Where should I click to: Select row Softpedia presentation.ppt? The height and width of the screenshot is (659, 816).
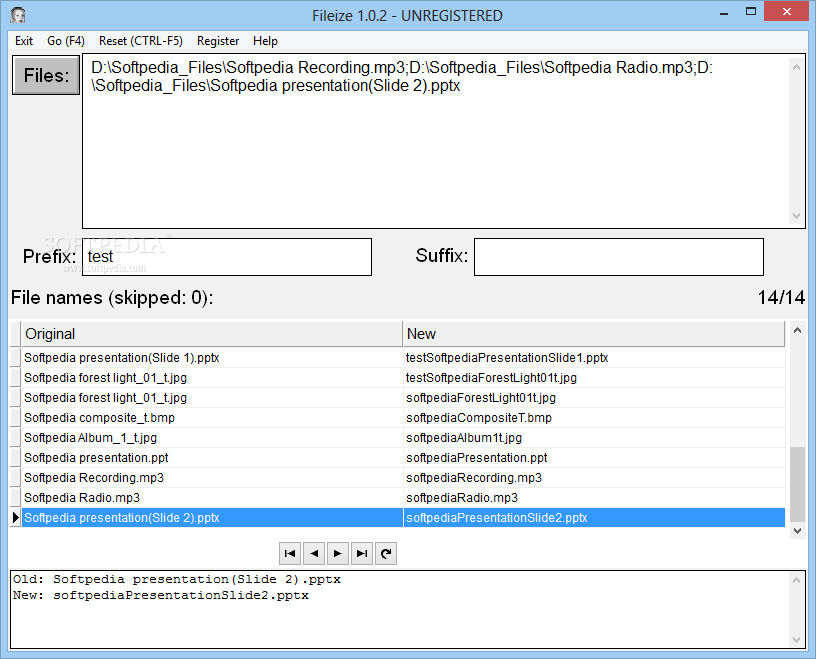click(x=212, y=458)
